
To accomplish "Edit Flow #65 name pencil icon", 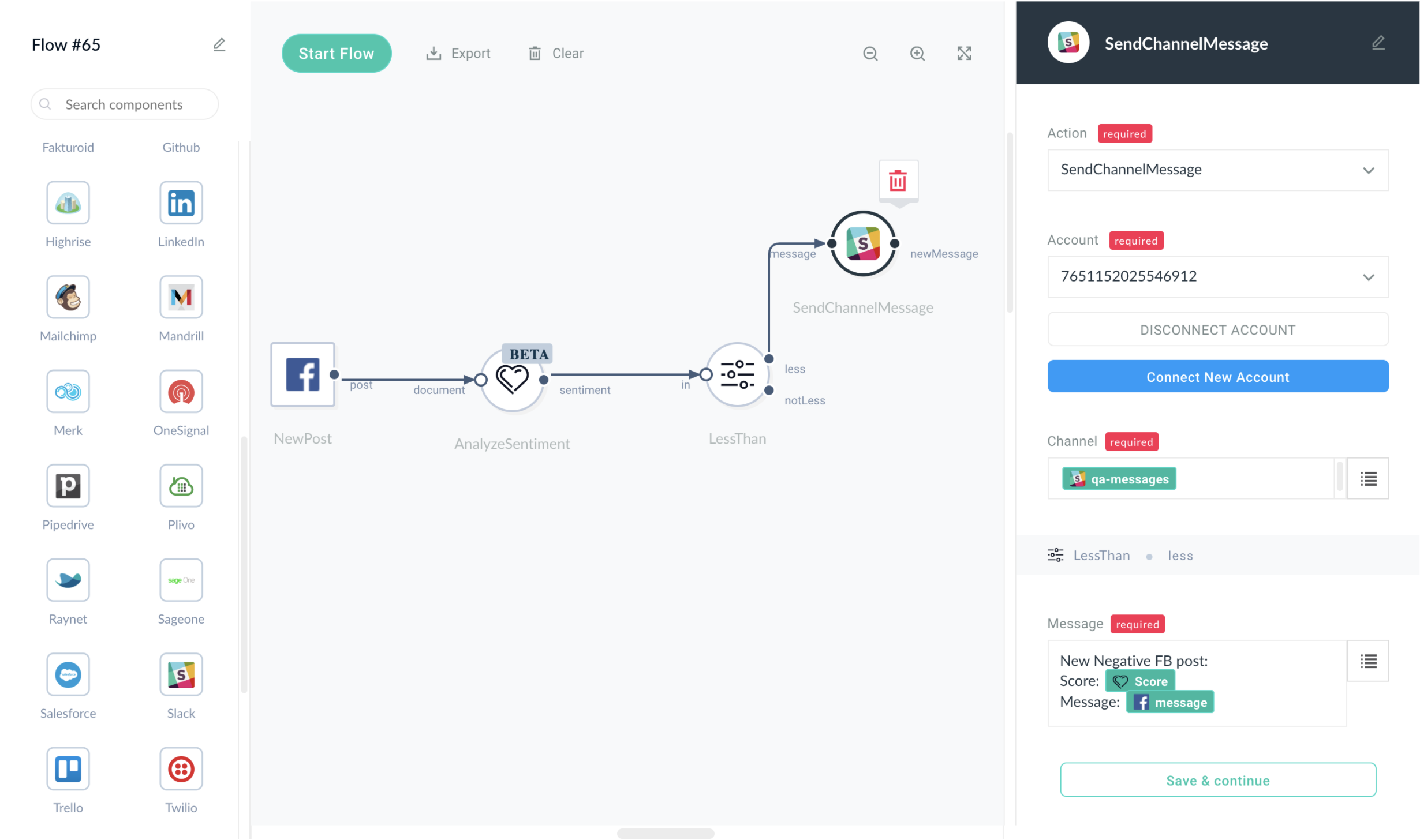I will 219,44.
